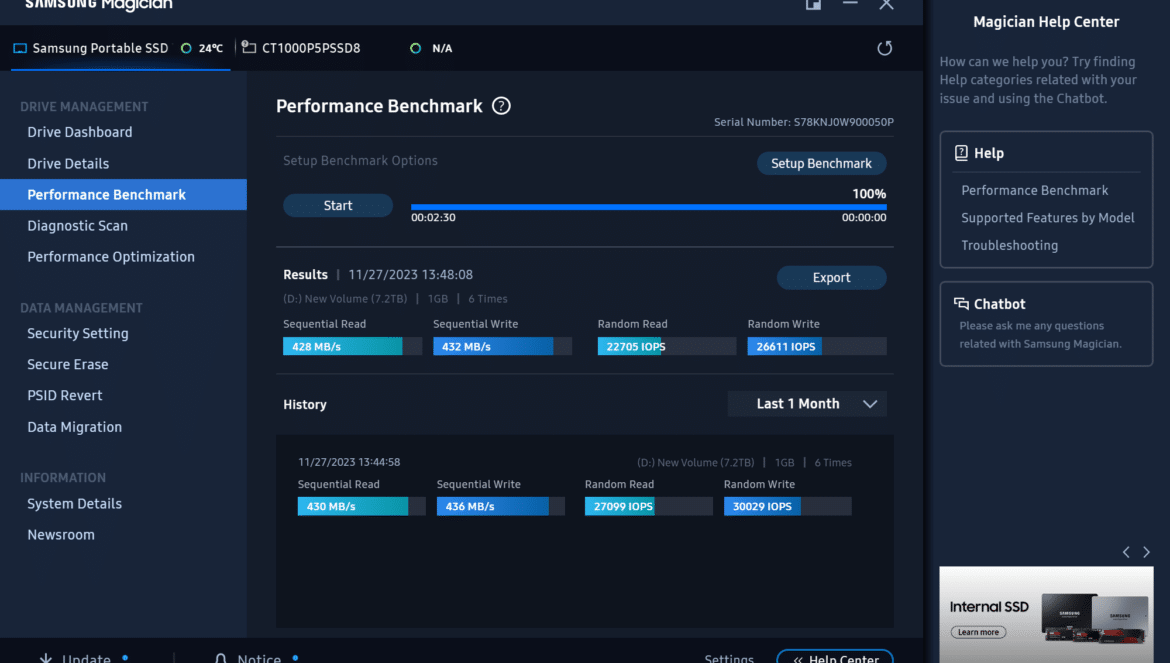Click the N/A temperature status circle
Screen dimensions: 1170x663
pyautogui.click(x=416, y=48)
